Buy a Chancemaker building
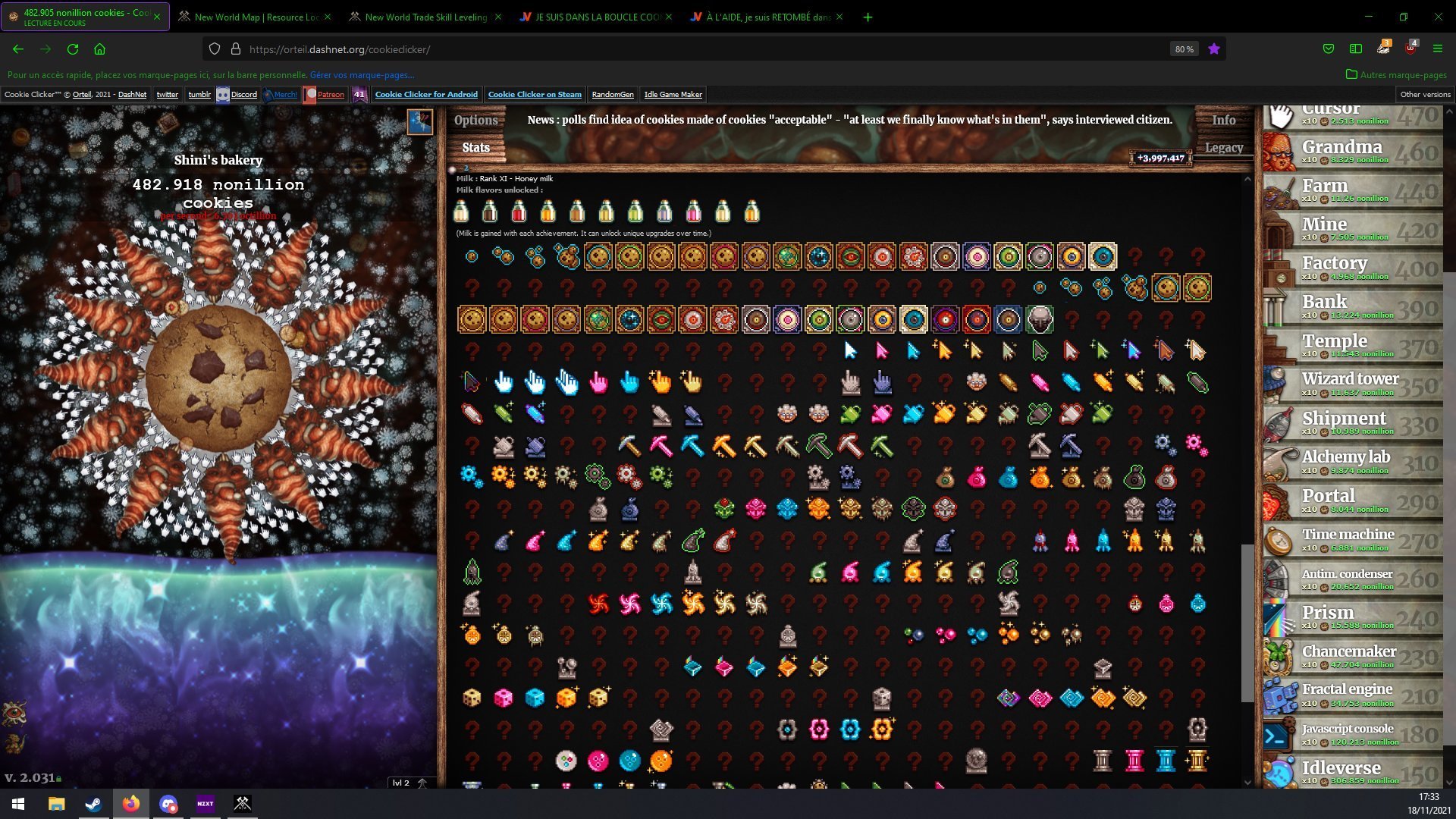 (1353, 657)
